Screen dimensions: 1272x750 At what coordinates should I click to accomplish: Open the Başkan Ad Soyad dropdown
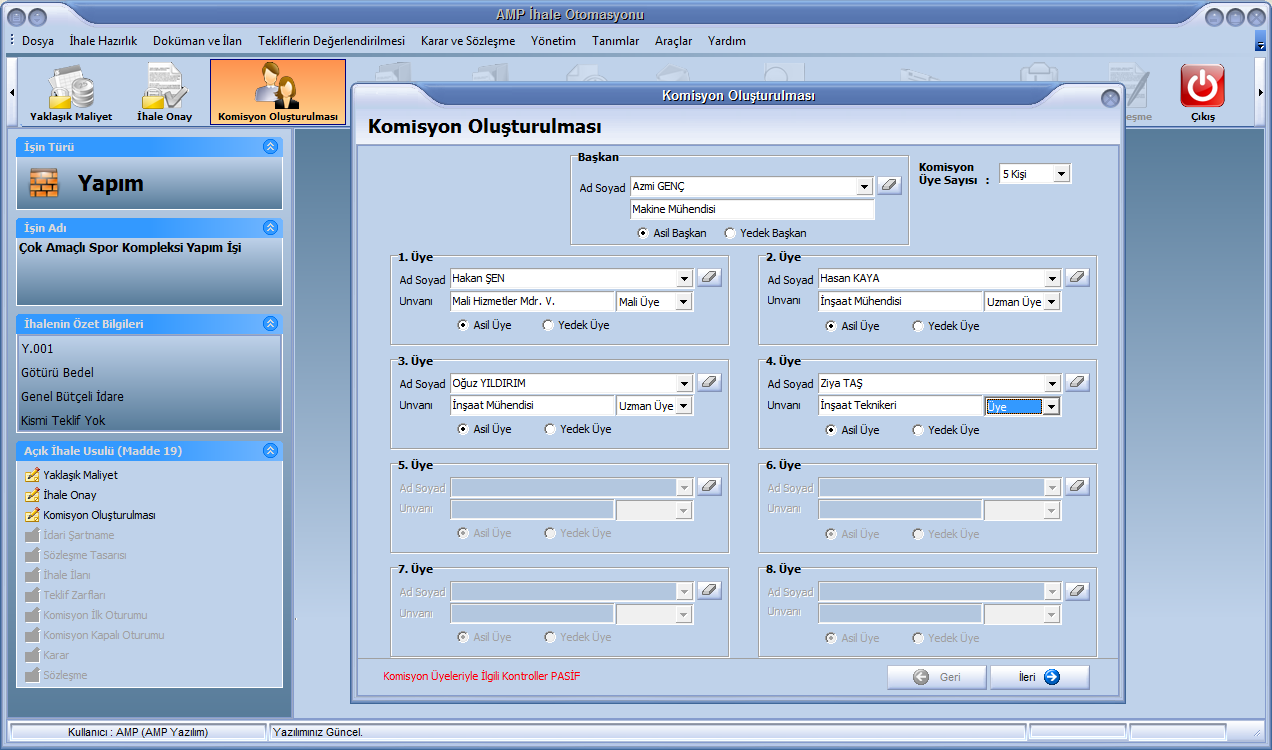click(864, 187)
